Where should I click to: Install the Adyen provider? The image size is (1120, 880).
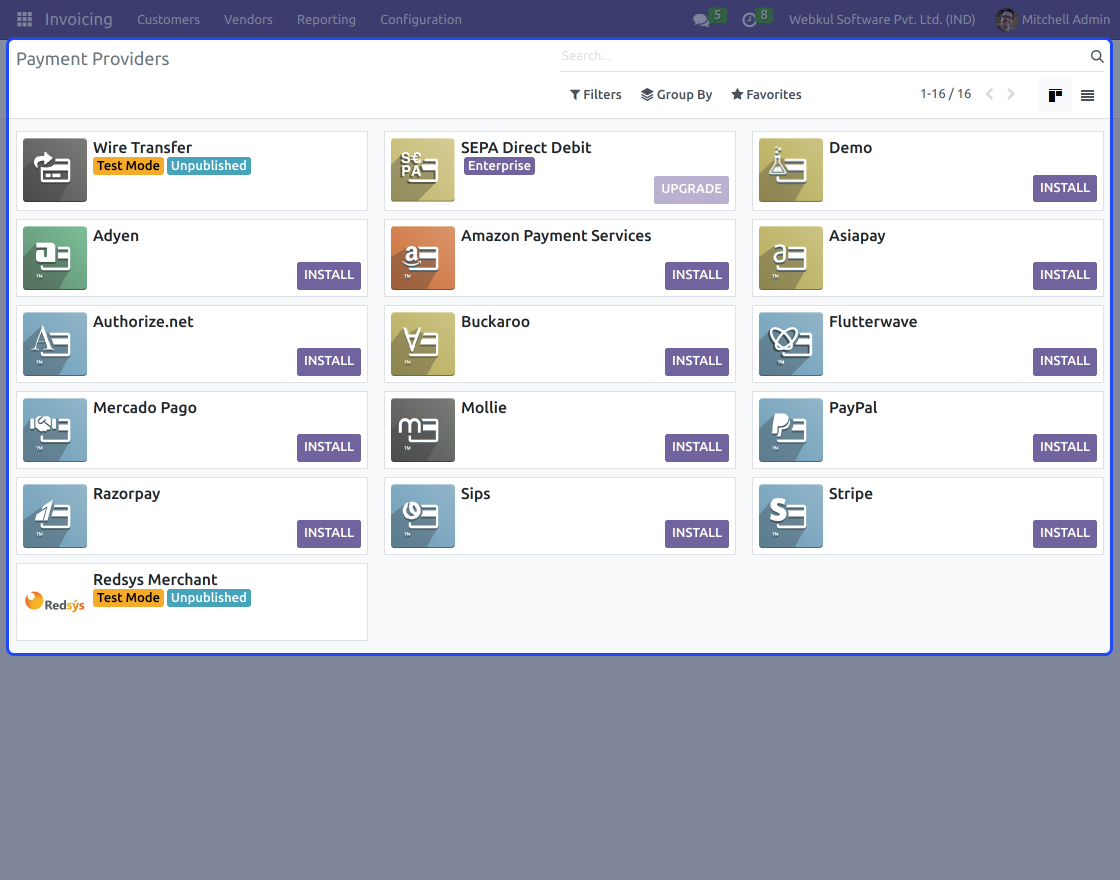coord(329,275)
